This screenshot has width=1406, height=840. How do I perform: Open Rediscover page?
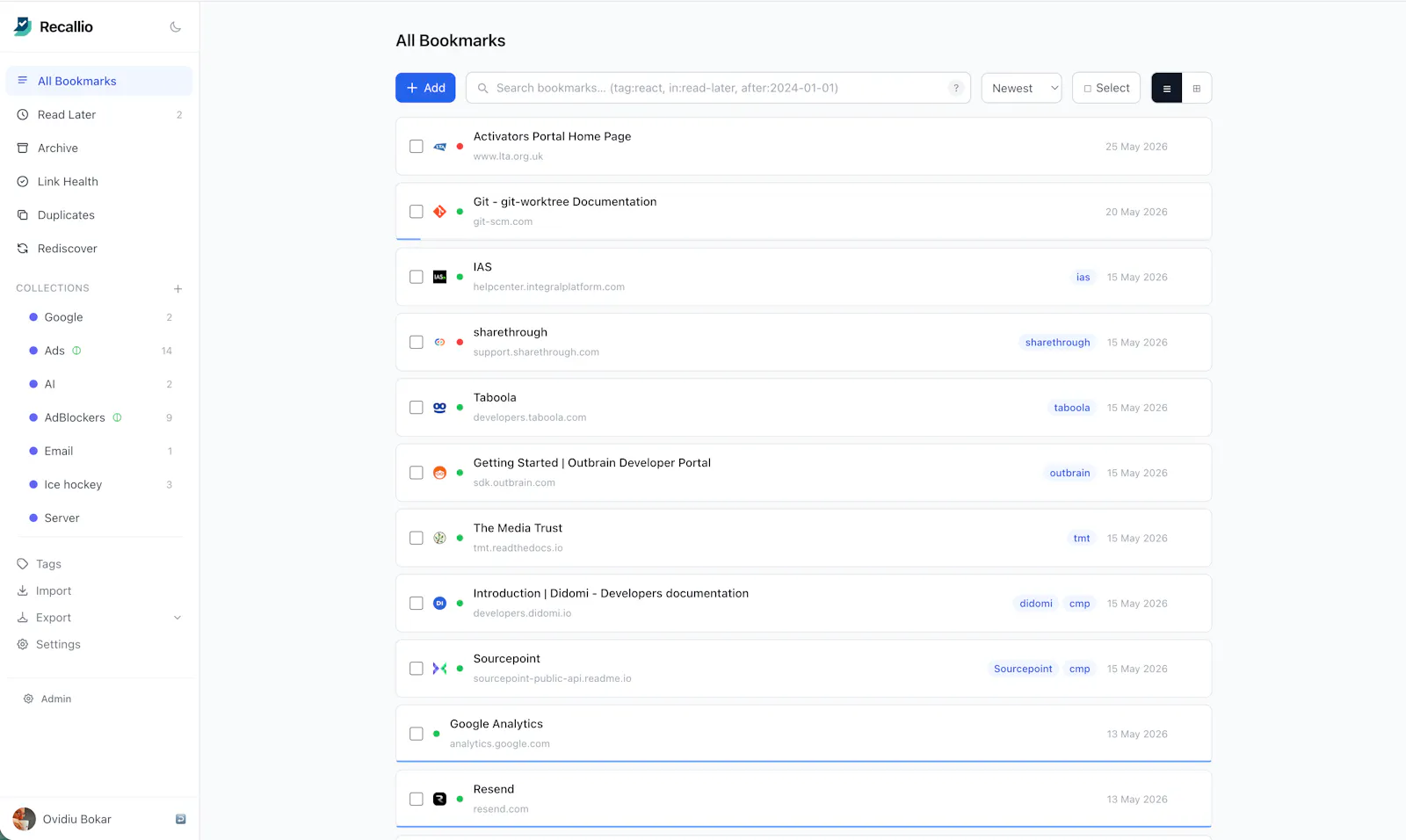[99, 249]
